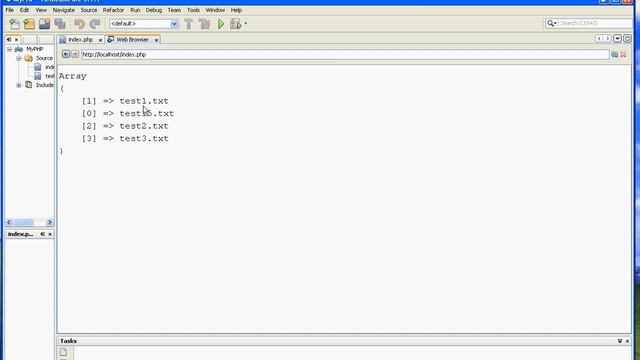Click the Tasks panel title

coord(68,341)
